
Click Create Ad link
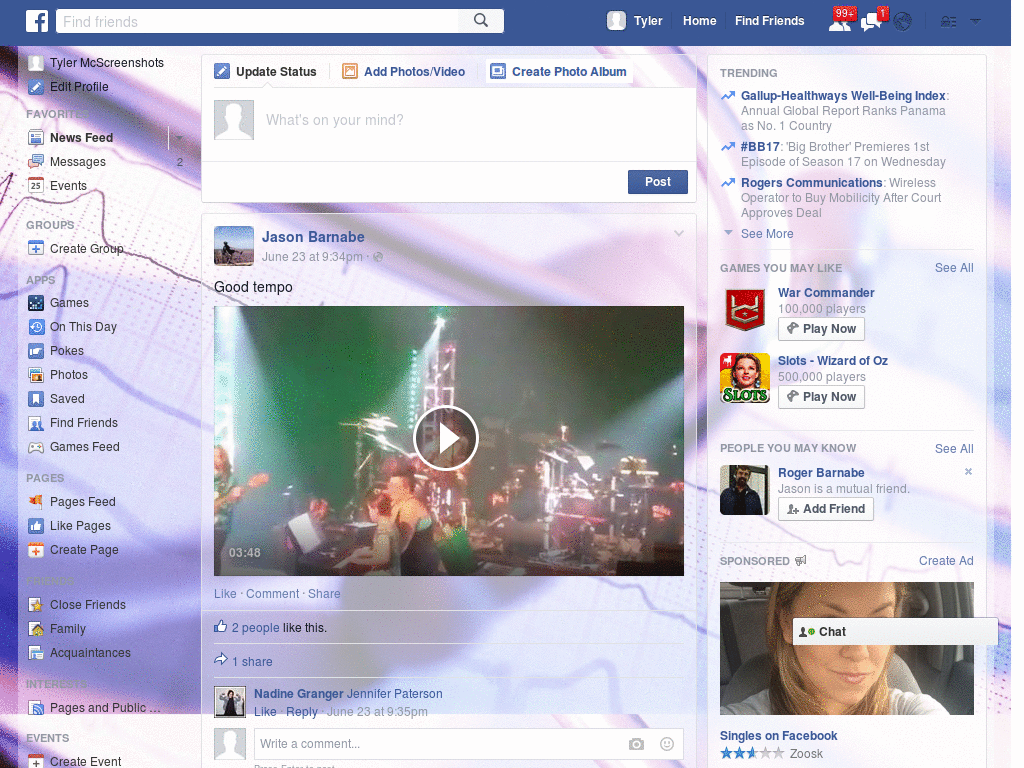[946, 561]
